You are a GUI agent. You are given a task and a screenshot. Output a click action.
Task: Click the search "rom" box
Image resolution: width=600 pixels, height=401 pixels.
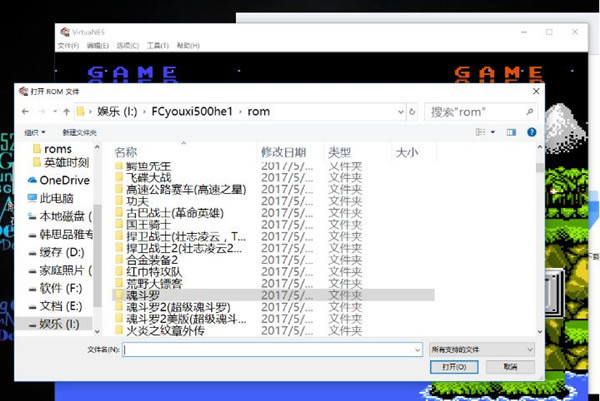(481, 112)
